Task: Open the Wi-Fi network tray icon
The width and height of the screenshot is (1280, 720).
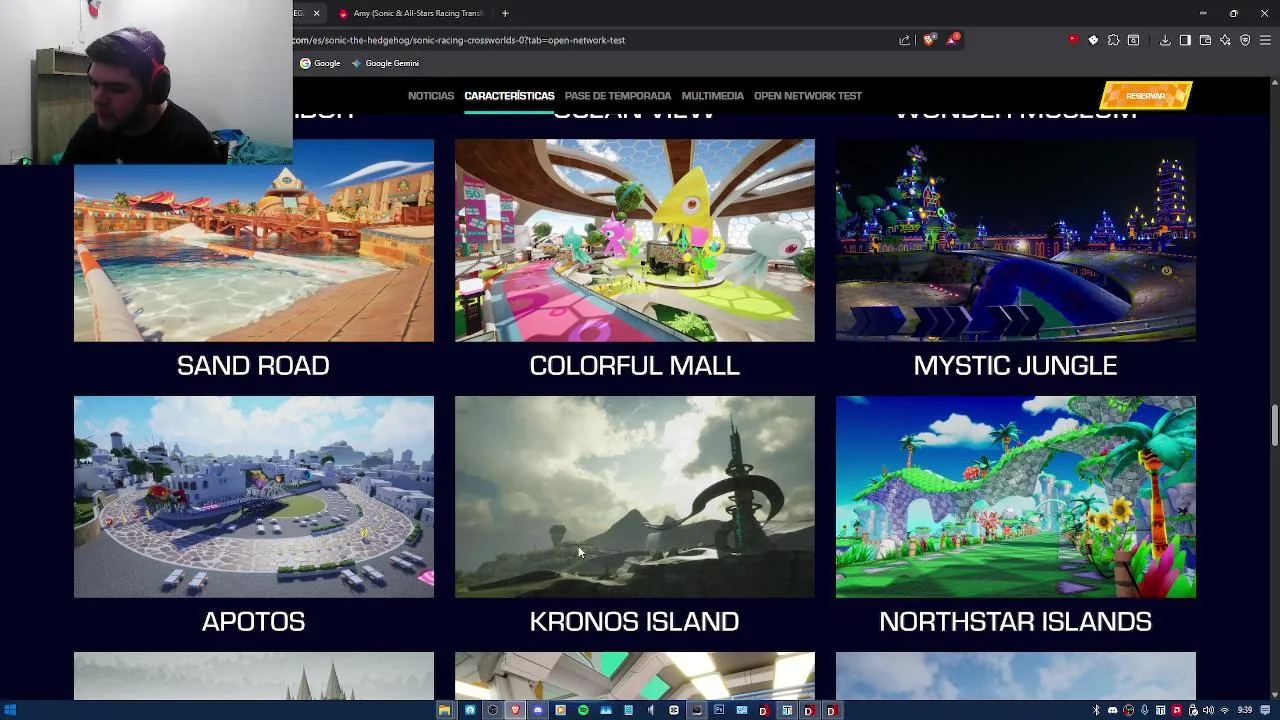Action: tap(1225, 710)
